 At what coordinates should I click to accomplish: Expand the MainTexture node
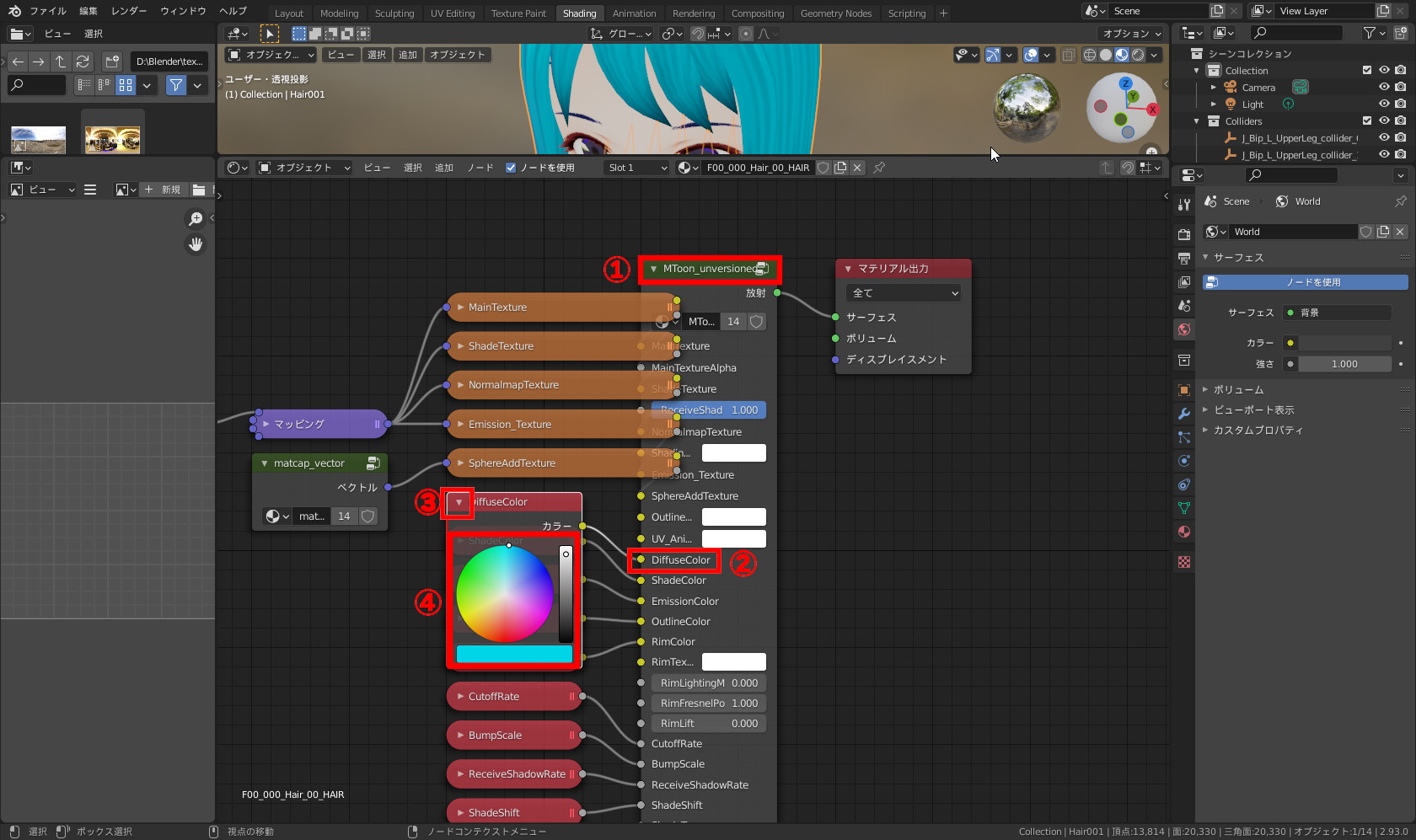(460, 308)
